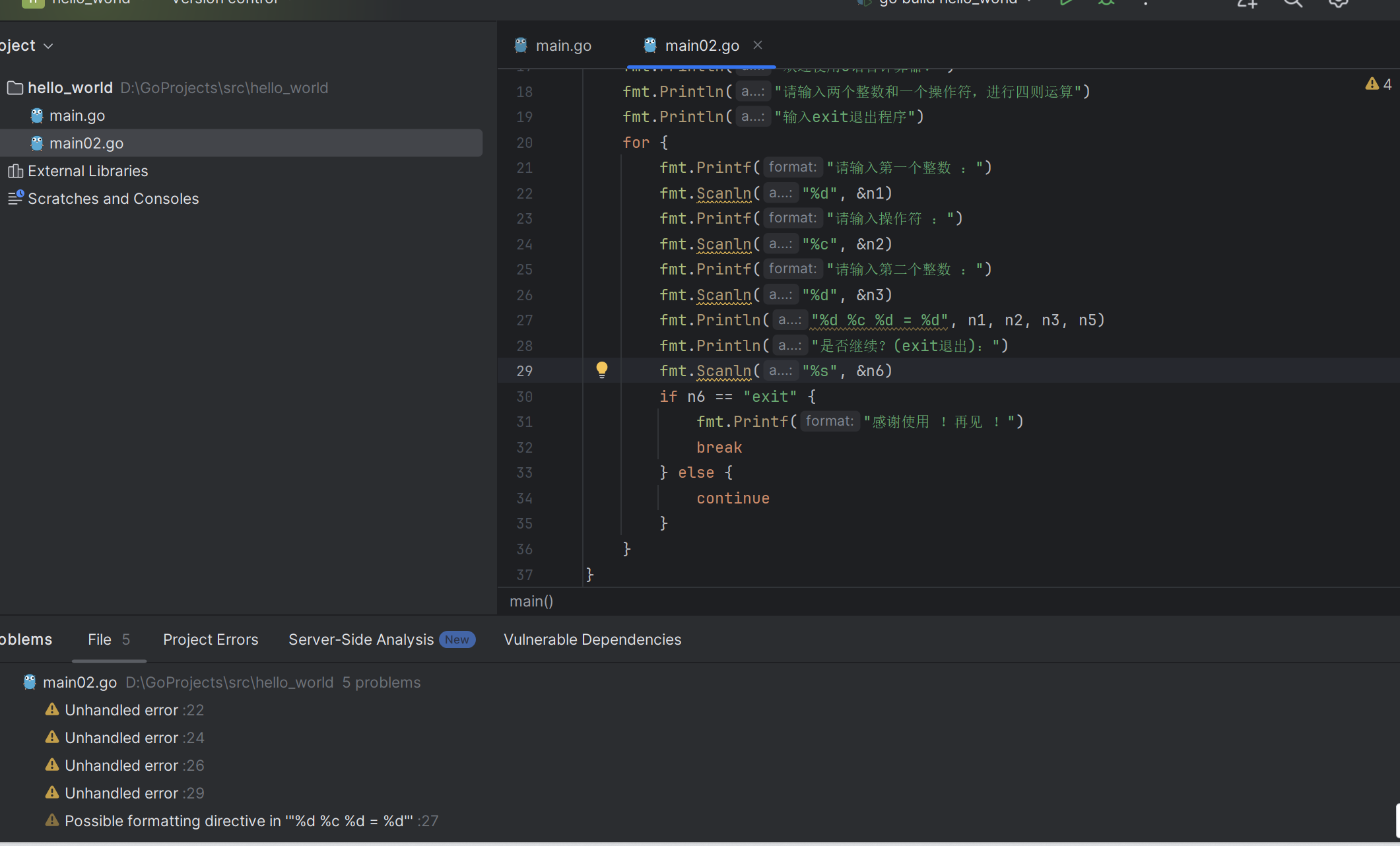Expand the External Libraries node

coord(88,171)
